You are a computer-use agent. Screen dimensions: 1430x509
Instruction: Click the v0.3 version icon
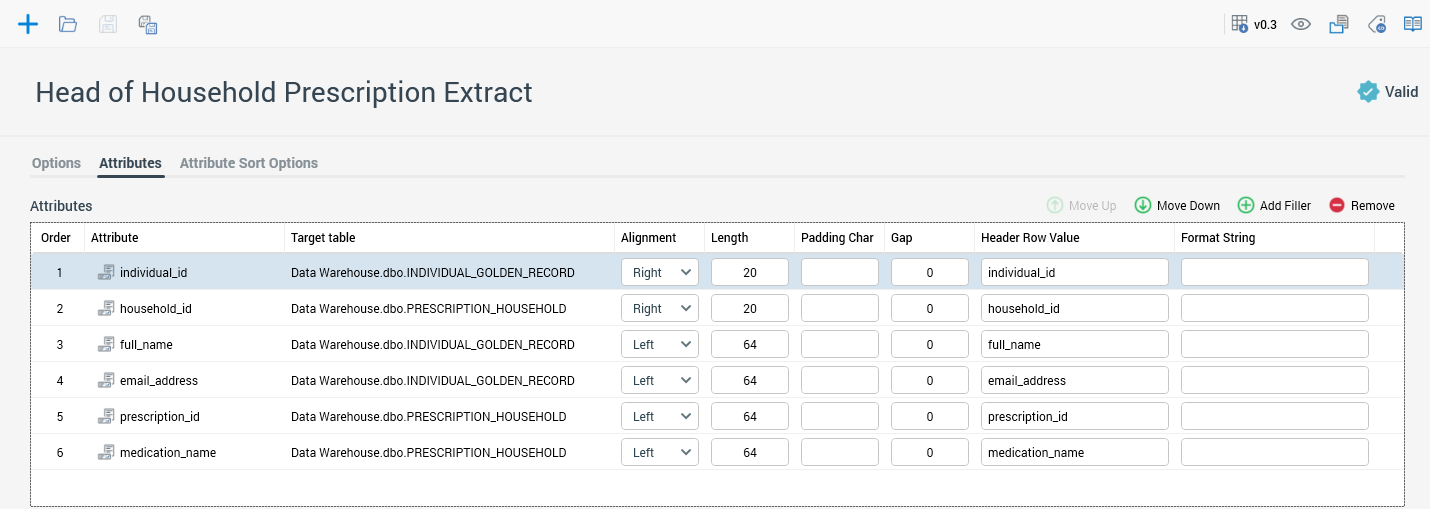coord(1253,24)
